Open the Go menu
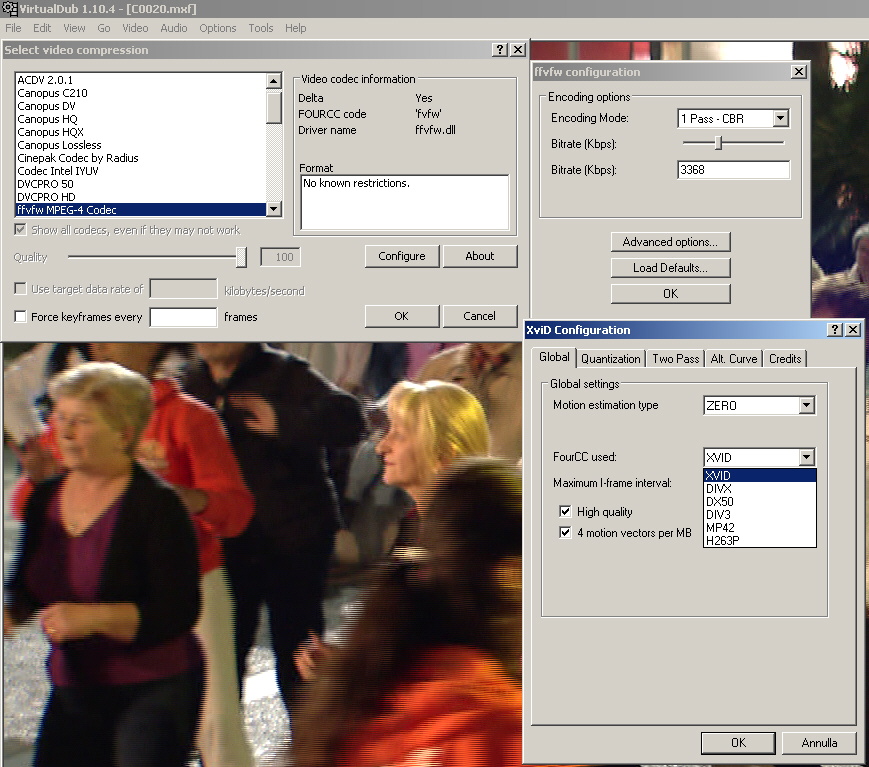 [104, 28]
